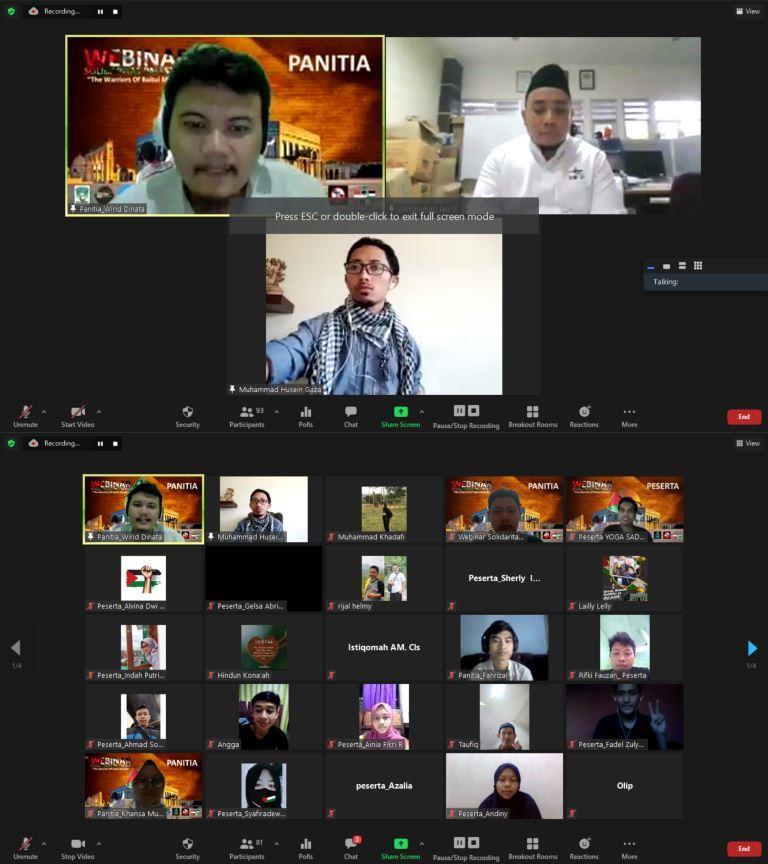Select large Panitia_Wirid Dinata video tile
The height and width of the screenshot is (864, 768).
pyautogui.click(x=225, y=126)
